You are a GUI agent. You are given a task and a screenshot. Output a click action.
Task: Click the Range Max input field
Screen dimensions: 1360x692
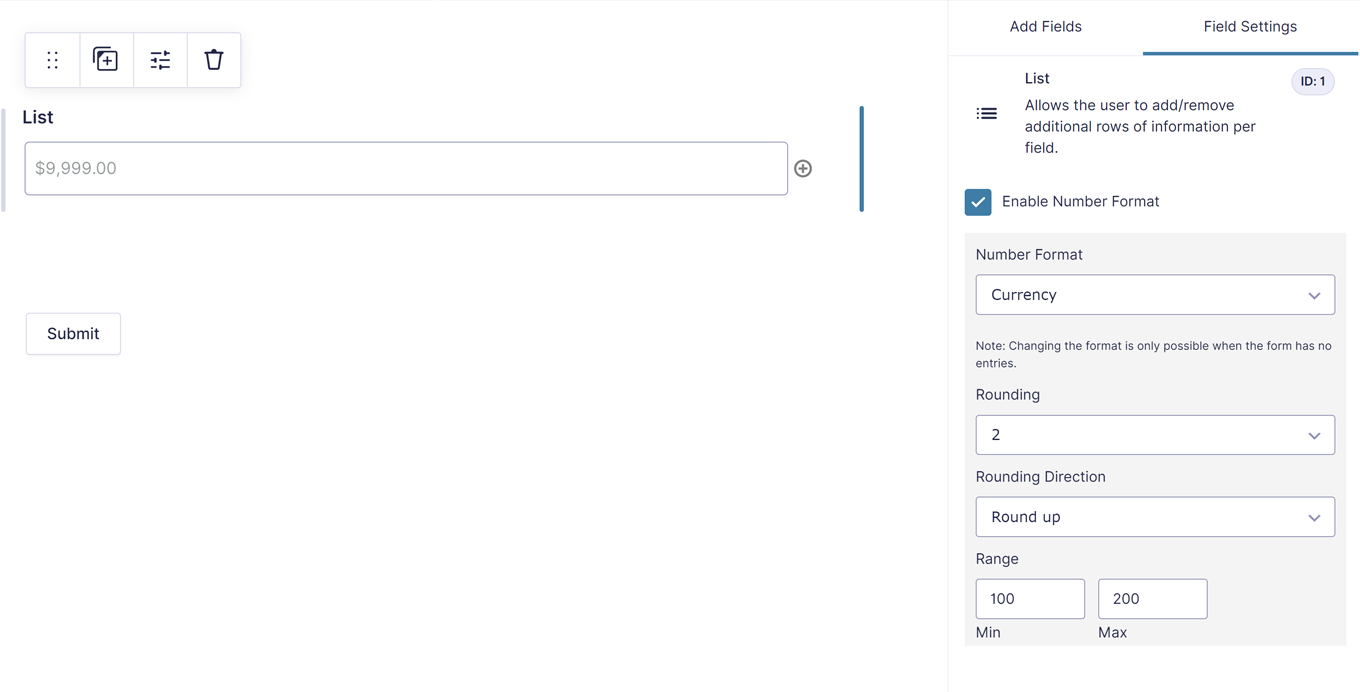coord(1152,599)
